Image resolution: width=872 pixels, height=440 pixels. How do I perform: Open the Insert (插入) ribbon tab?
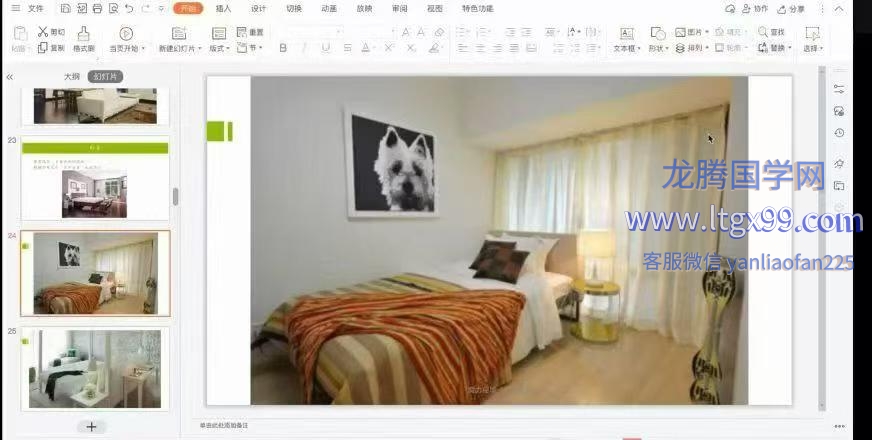224,9
